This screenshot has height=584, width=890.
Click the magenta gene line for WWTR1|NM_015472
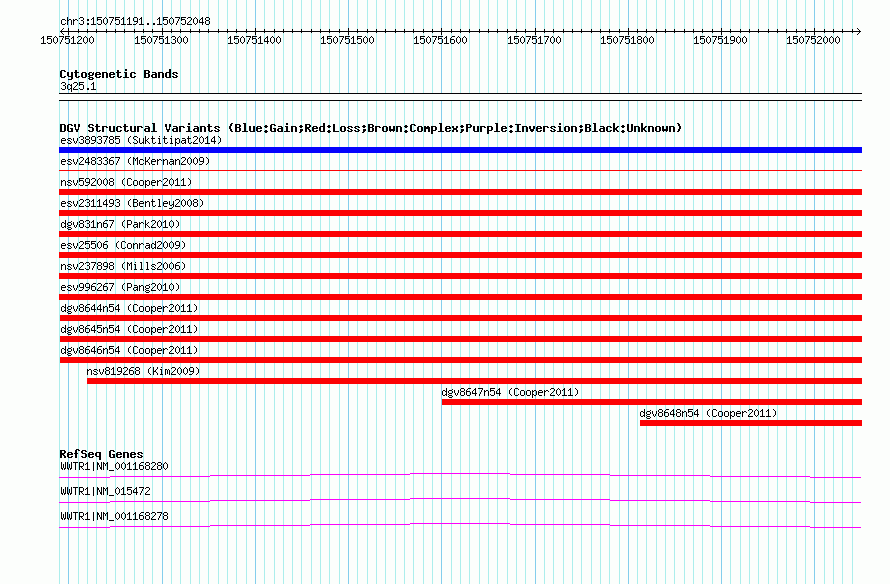(x=460, y=500)
